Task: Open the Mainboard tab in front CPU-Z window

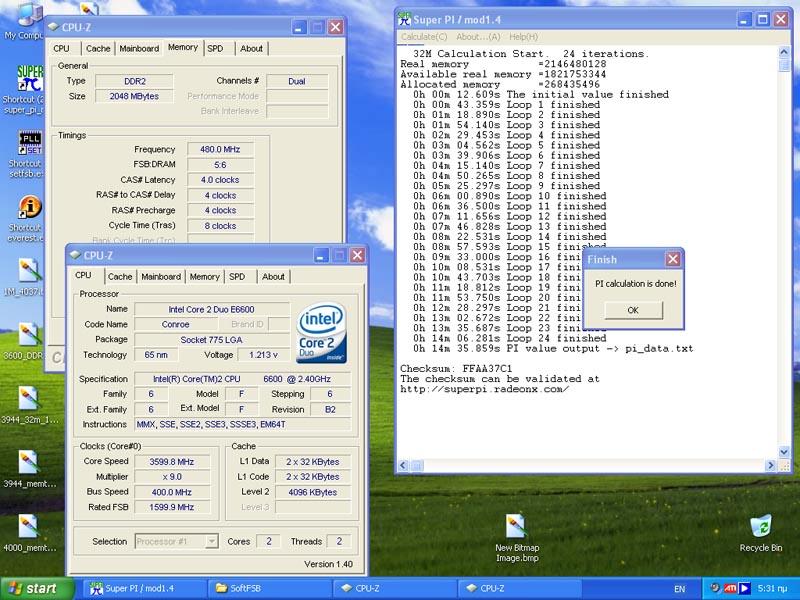Action: coord(161,277)
